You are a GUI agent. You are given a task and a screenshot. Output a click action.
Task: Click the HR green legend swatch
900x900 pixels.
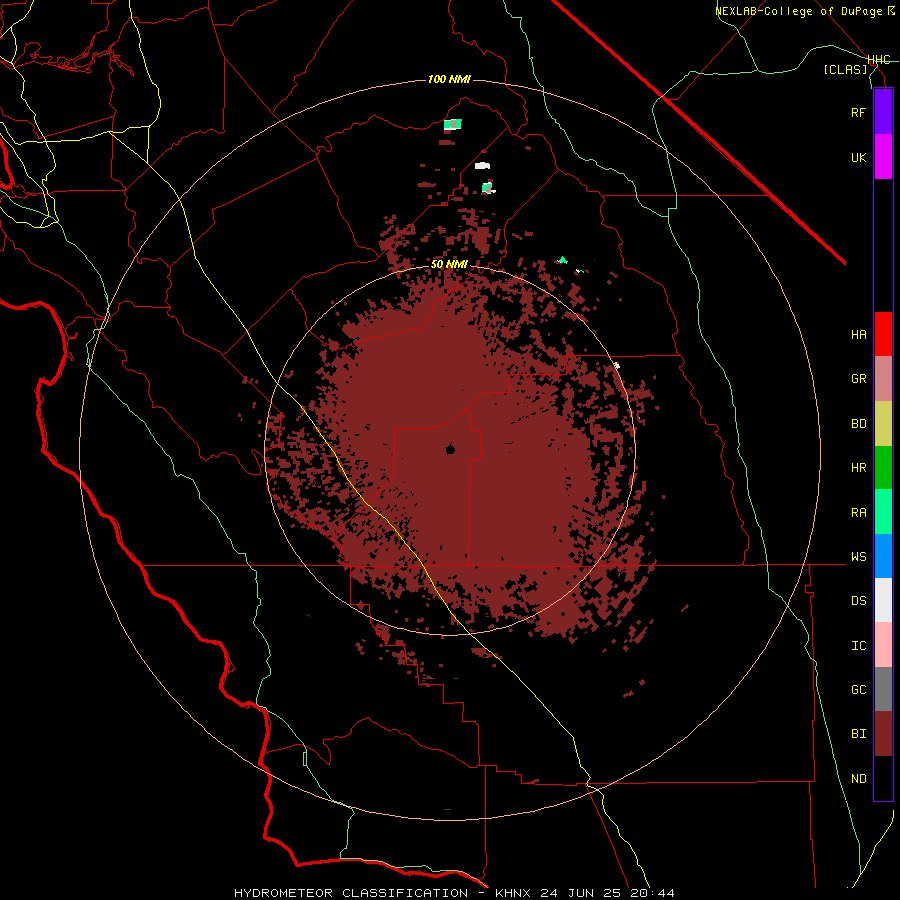coord(883,468)
